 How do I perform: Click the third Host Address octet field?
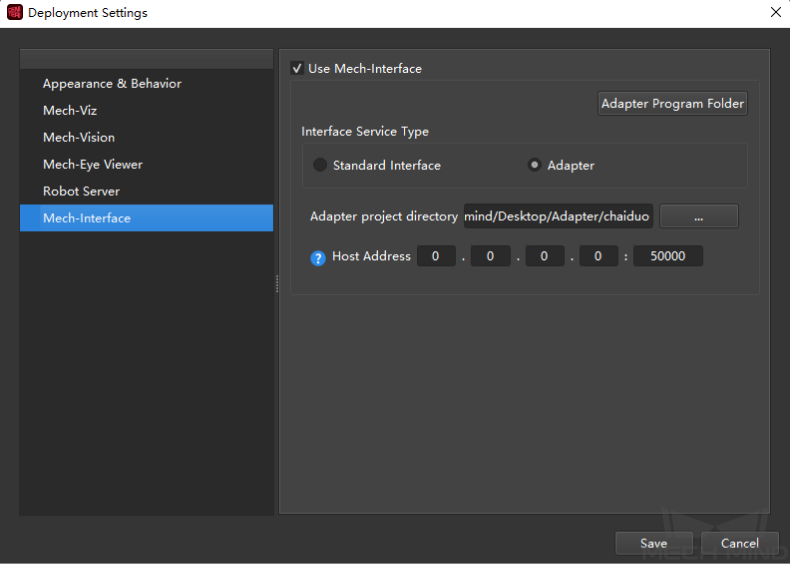pyautogui.click(x=545, y=256)
